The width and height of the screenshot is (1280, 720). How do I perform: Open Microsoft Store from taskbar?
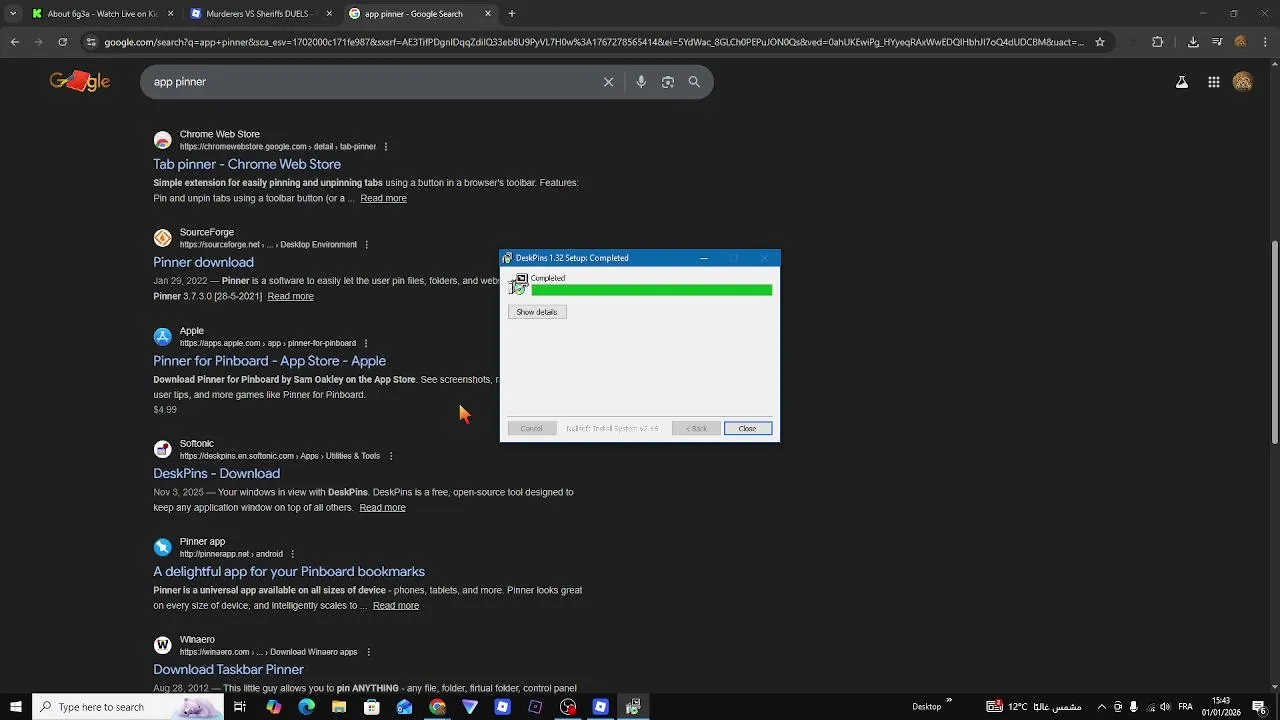(372, 707)
